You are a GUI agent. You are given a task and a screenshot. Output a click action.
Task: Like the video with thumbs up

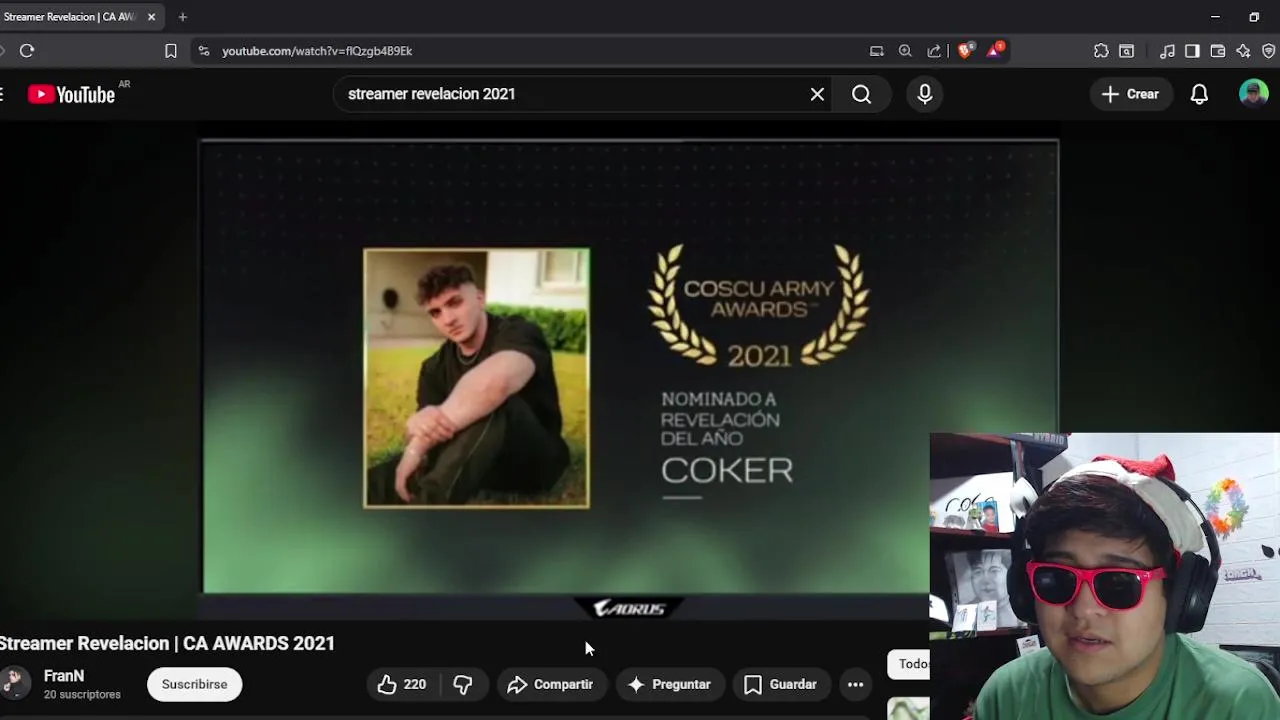tap(401, 684)
